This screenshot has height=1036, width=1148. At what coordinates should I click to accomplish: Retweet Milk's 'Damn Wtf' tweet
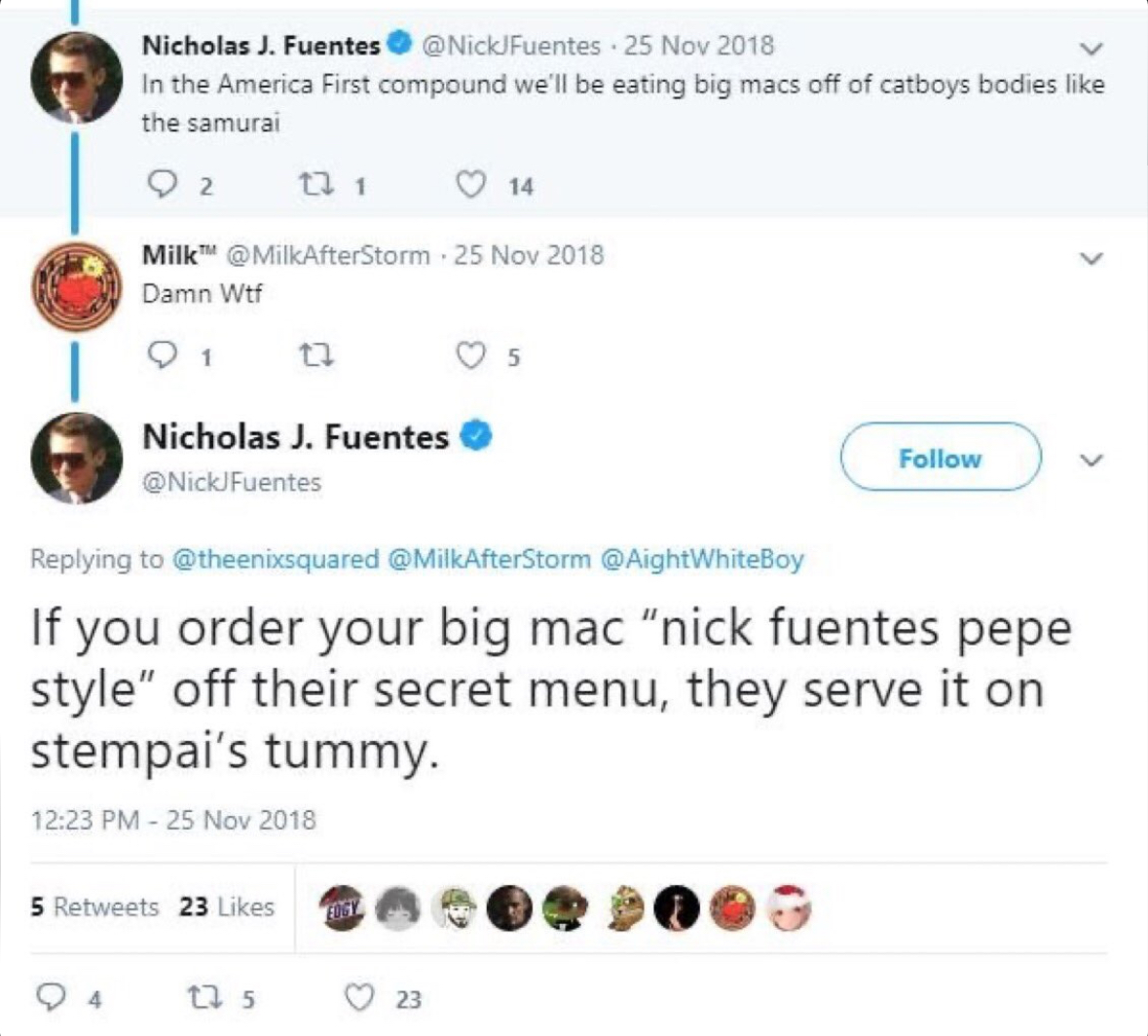point(317,356)
